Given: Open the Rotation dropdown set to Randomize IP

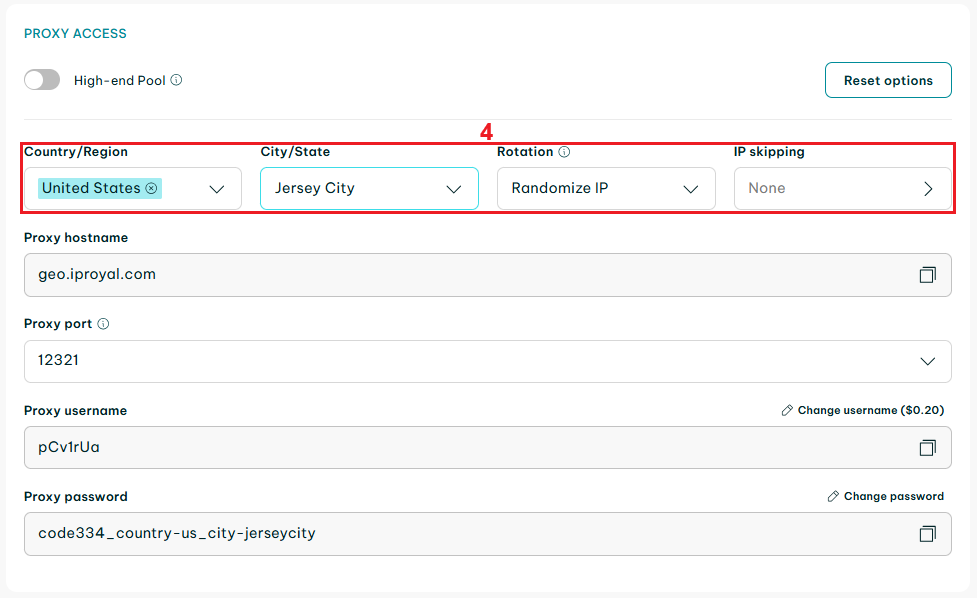Looking at the screenshot, I should pyautogui.click(x=605, y=188).
